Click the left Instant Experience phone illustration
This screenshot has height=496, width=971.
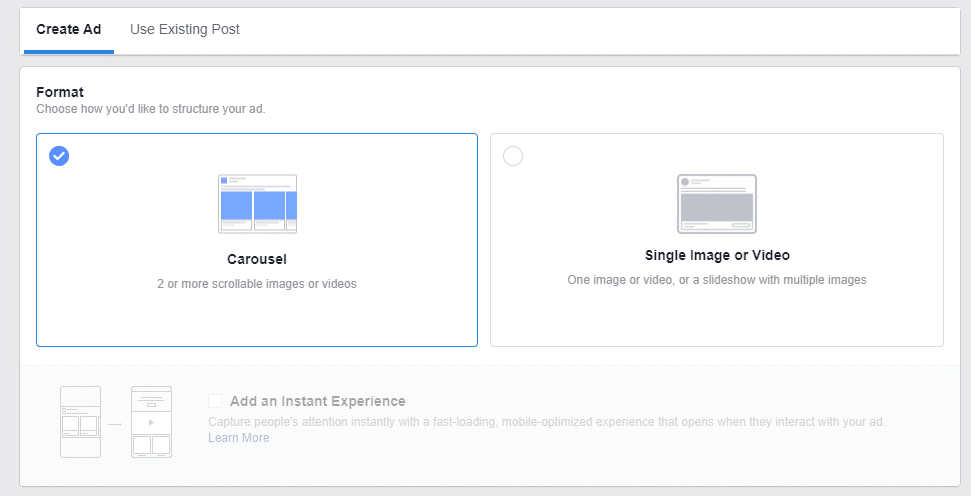80,422
